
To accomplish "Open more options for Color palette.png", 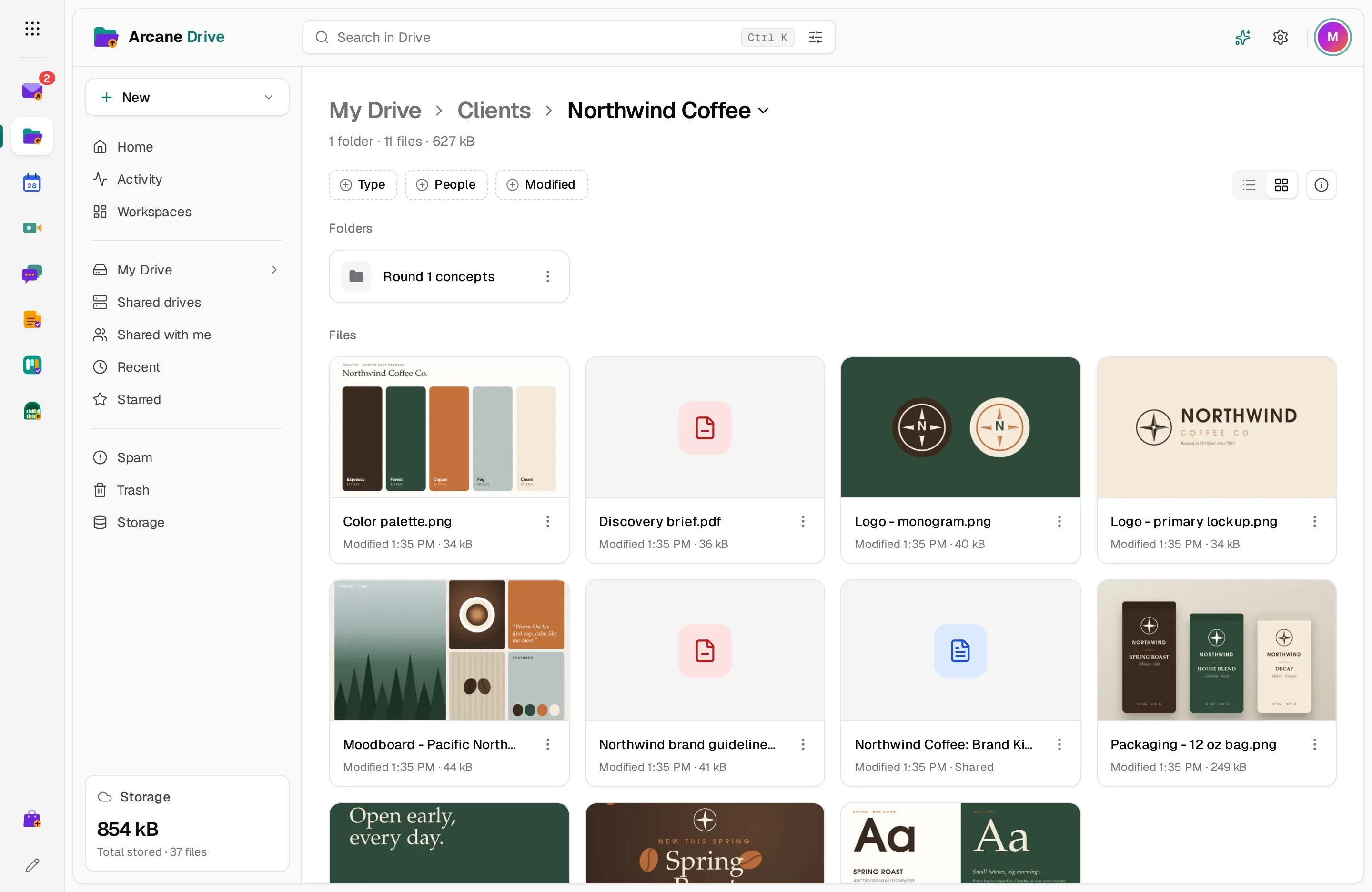I will [x=548, y=521].
